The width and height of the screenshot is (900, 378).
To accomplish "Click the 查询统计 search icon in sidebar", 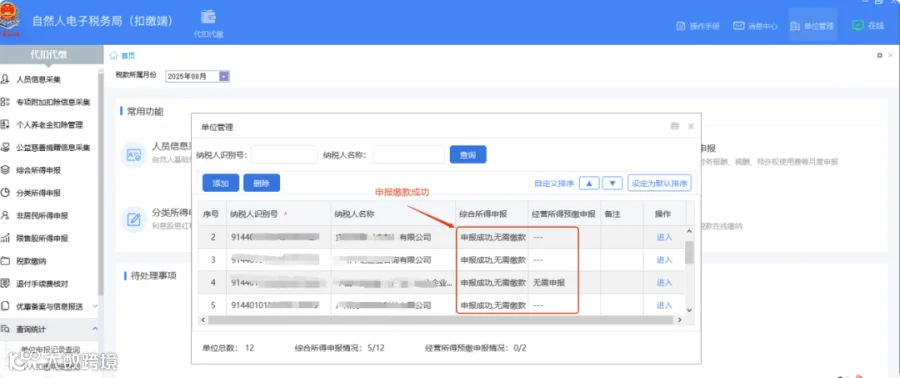I will point(5,329).
